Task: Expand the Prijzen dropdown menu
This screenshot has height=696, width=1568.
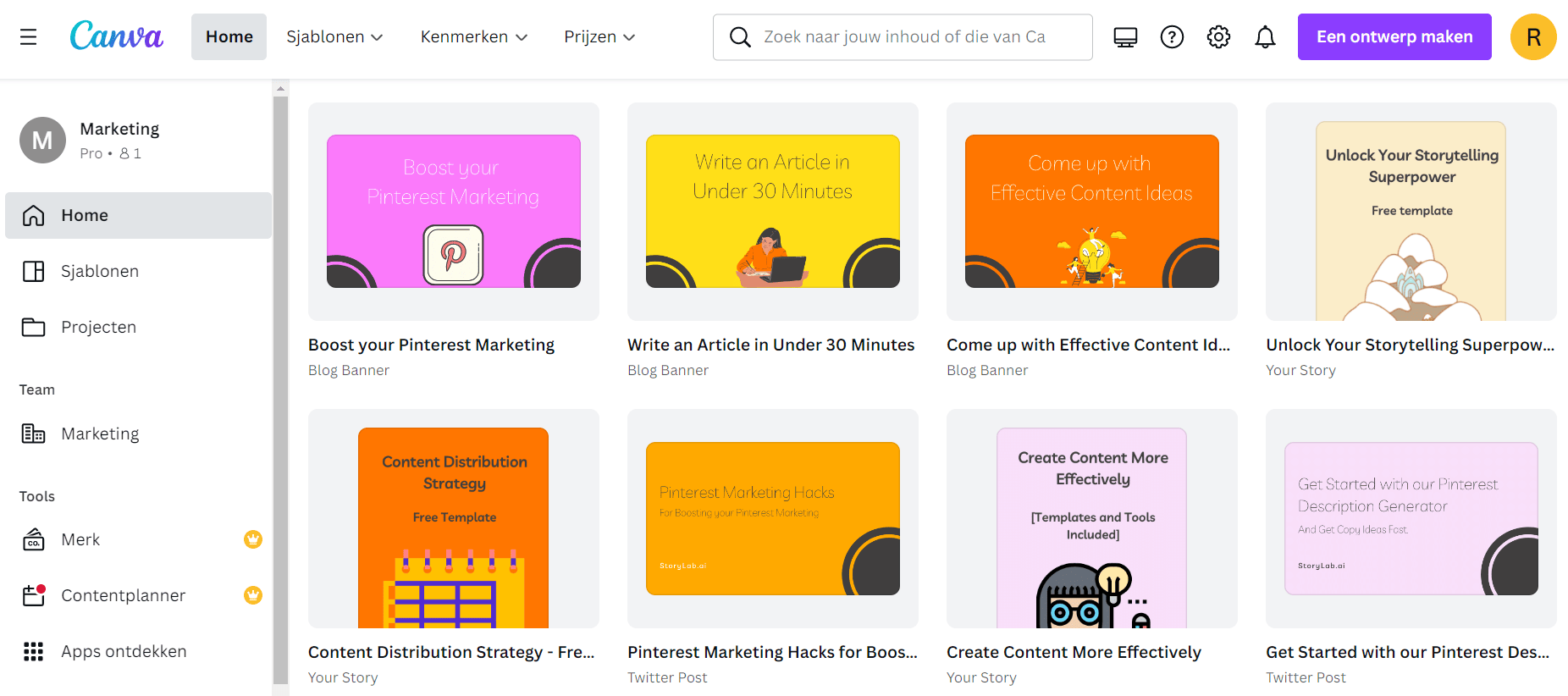Action: [599, 37]
